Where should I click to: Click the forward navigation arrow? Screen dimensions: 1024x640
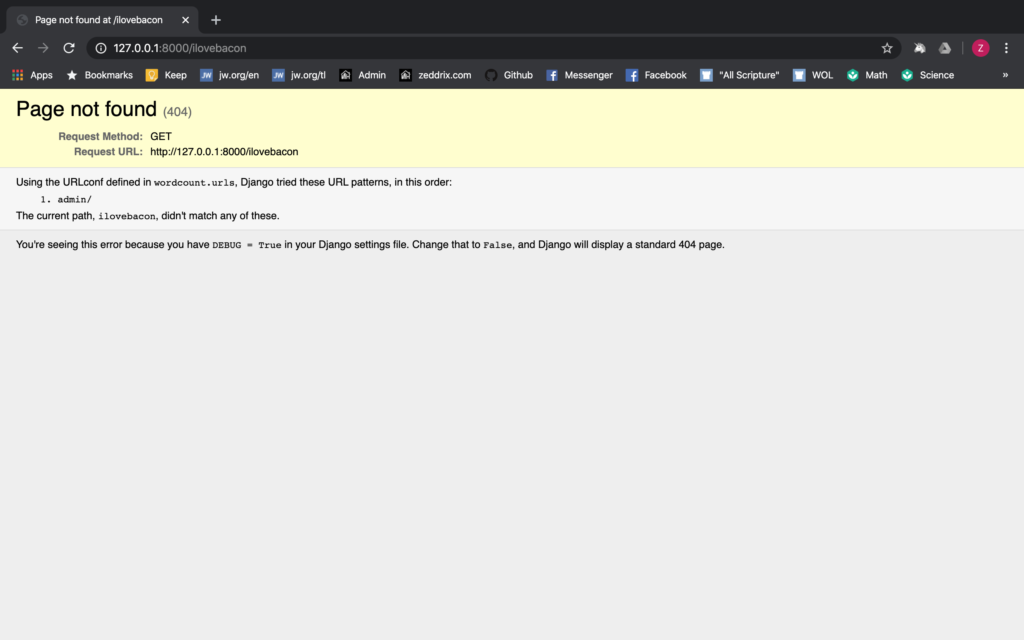(x=43, y=48)
